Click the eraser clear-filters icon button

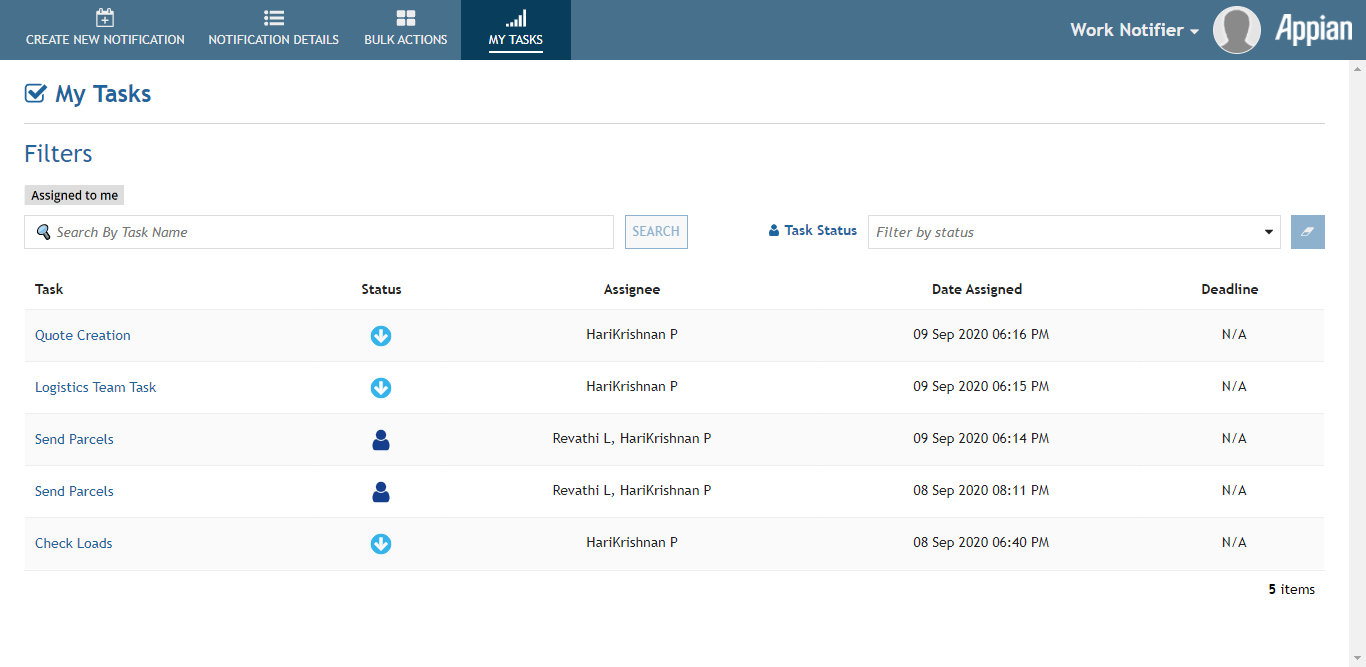1307,232
